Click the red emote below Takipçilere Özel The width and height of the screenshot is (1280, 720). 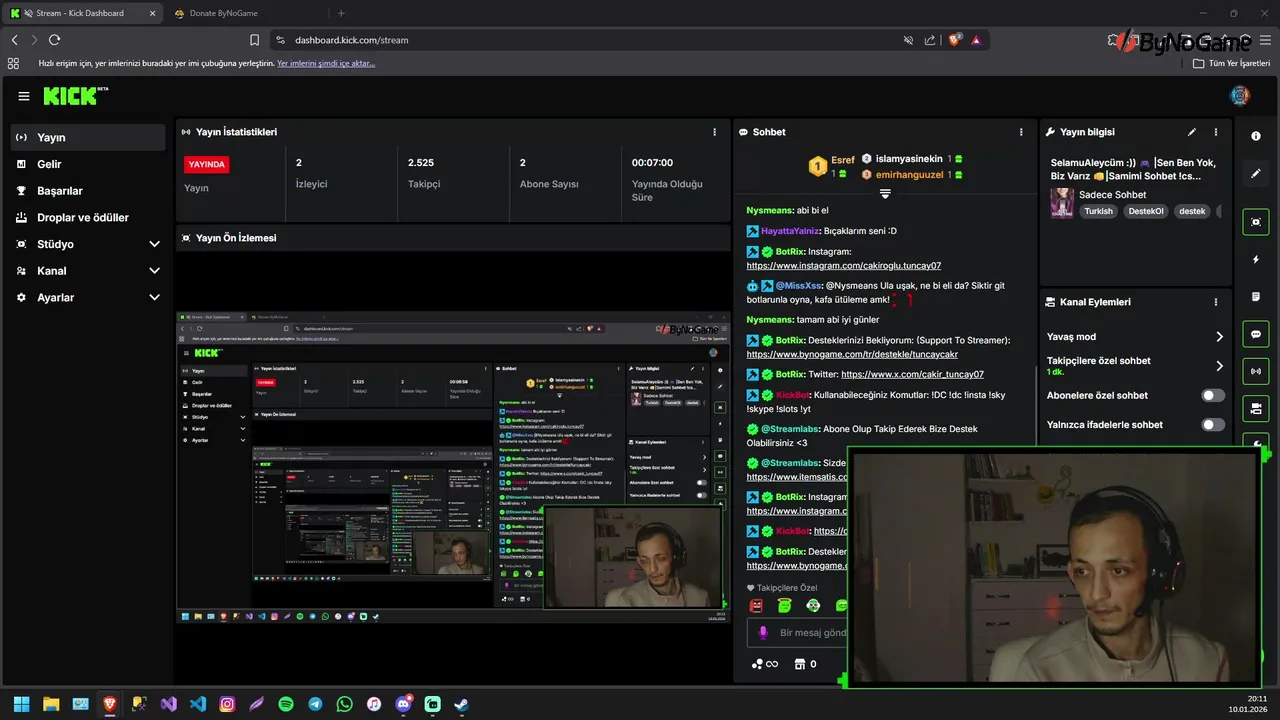point(756,606)
